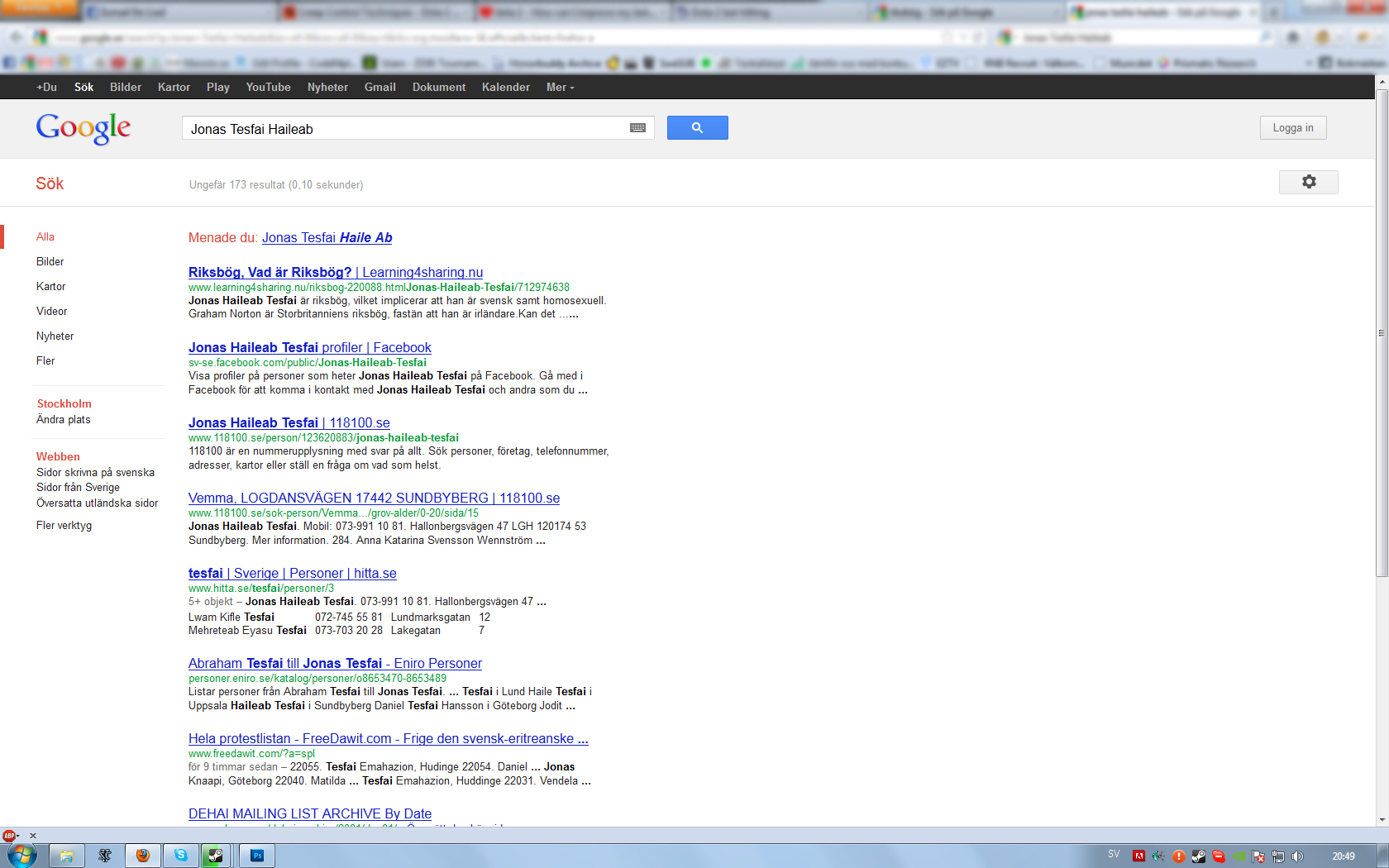Open Kartor in the black navigation bar
The height and width of the screenshot is (868, 1389).
click(174, 87)
